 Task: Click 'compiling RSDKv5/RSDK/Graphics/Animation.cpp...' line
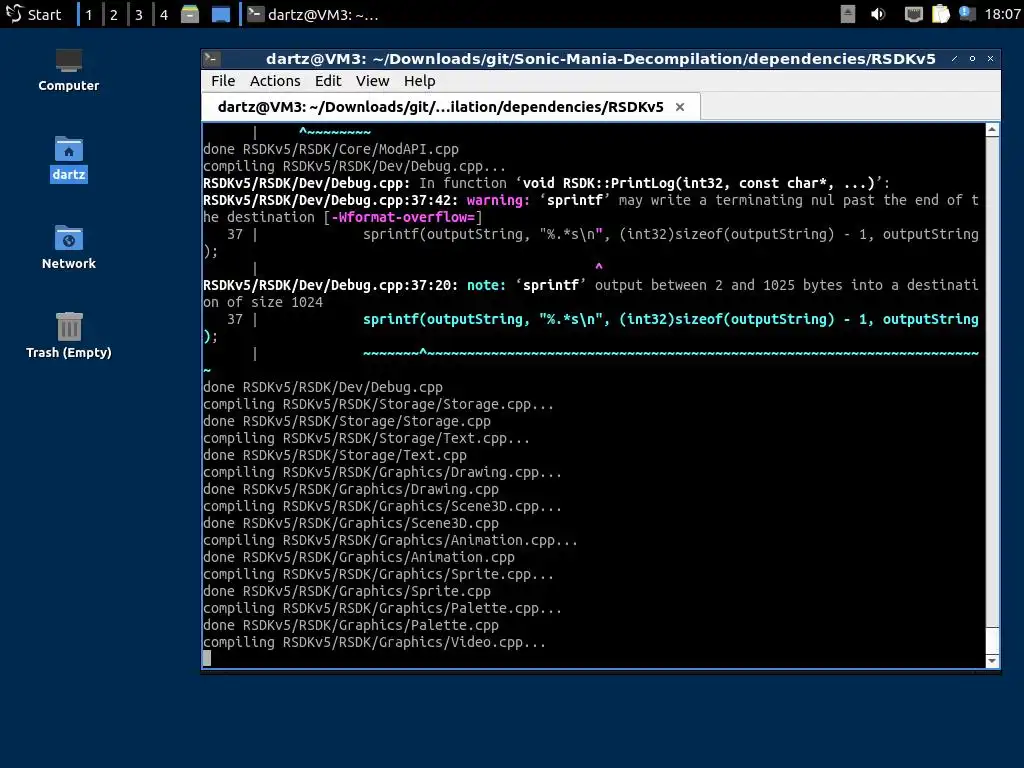tap(391, 540)
